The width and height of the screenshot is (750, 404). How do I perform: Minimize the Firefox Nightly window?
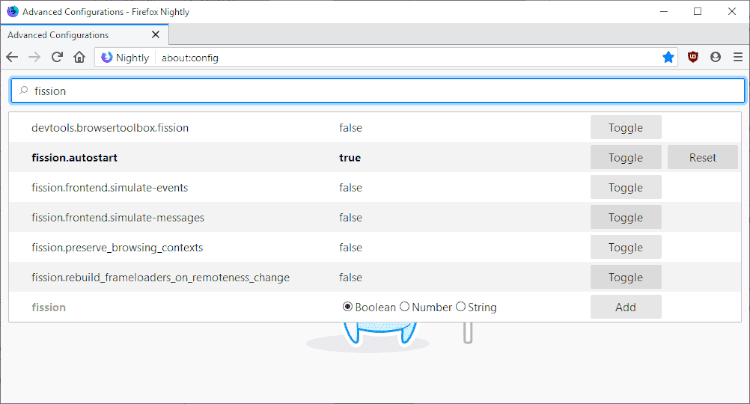(x=663, y=11)
